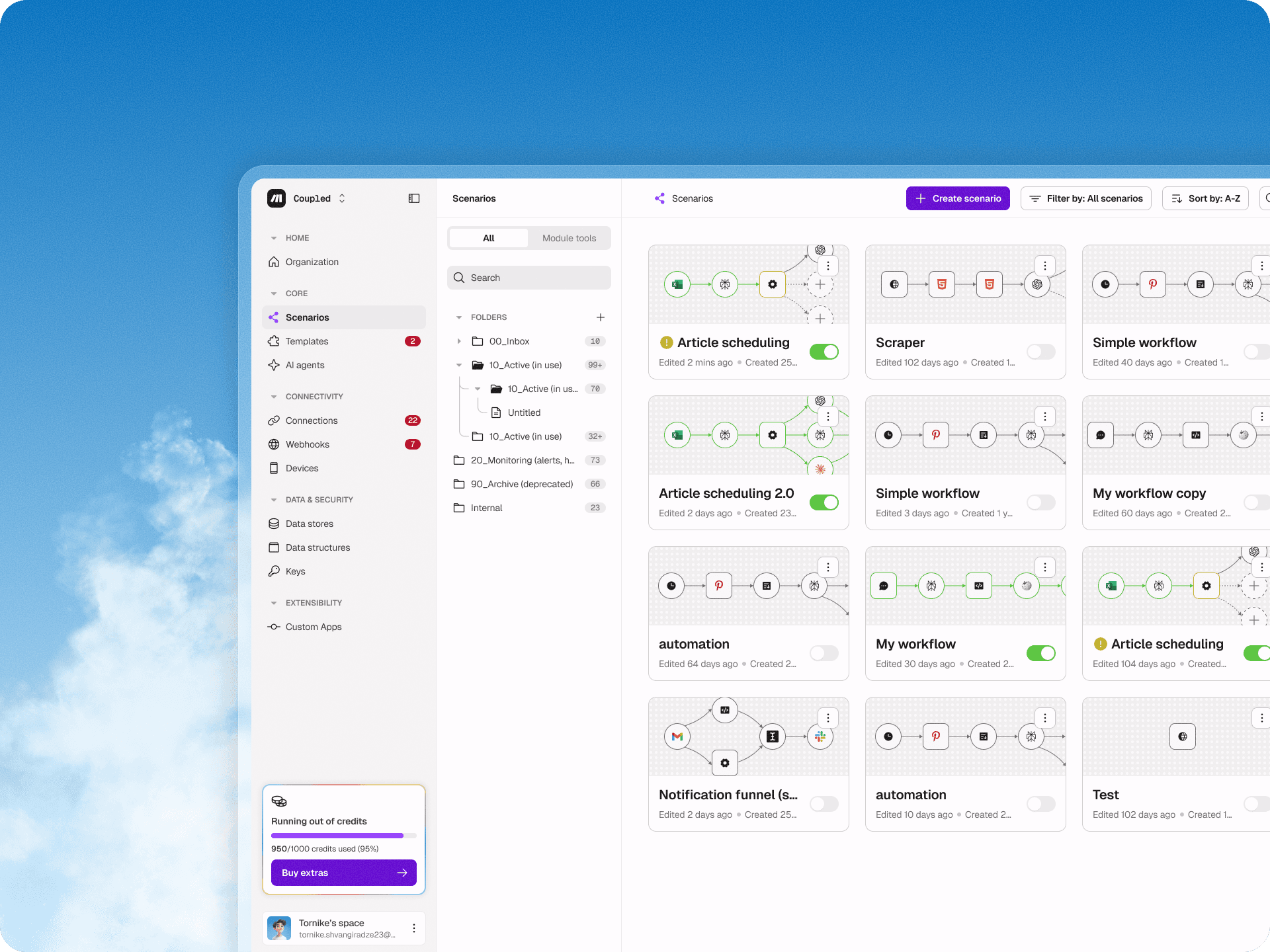Open Data stores page
Screen dimensions: 1270x952
point(309,524)
